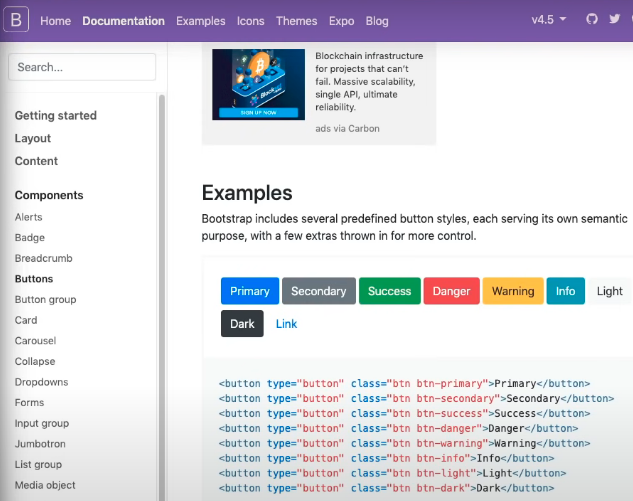Viewport: 633px width, 501px height.
Task: Click the Examples heading
Action: [247, 193]
